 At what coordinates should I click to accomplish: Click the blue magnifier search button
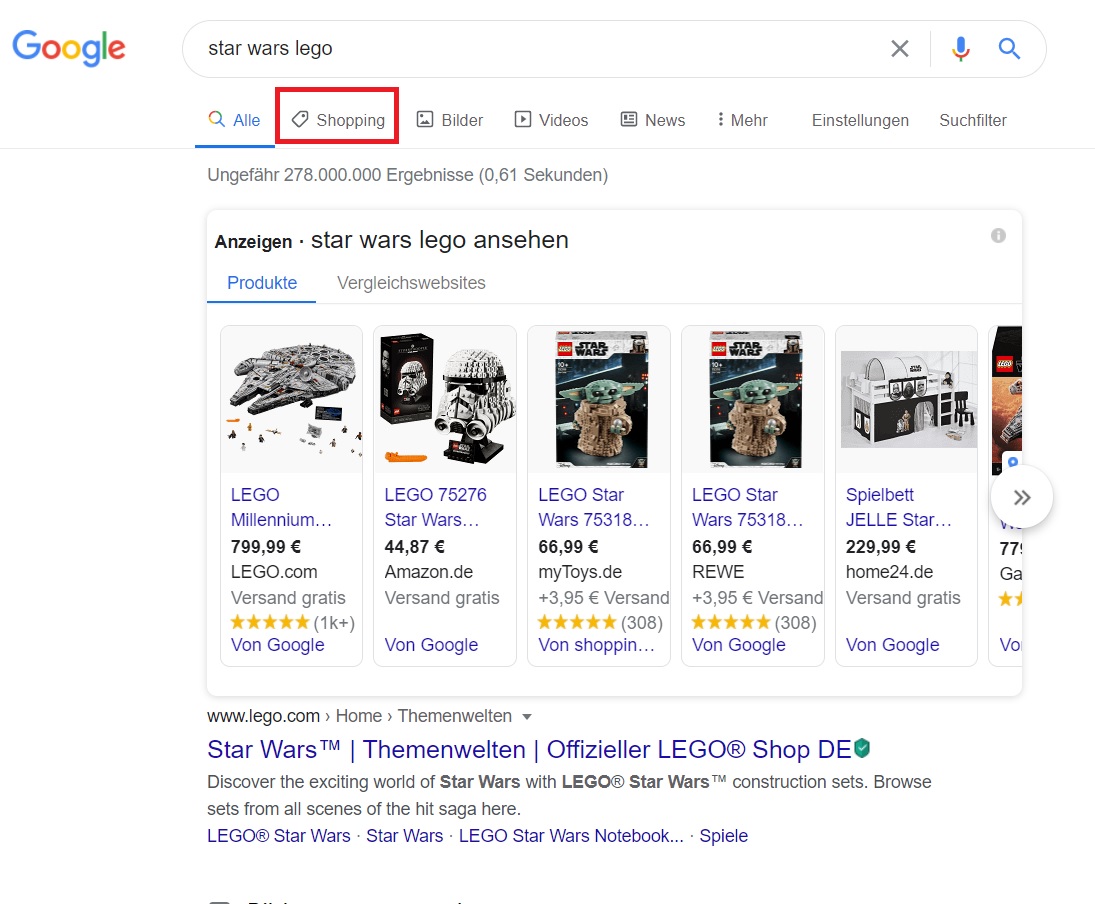1009,48
